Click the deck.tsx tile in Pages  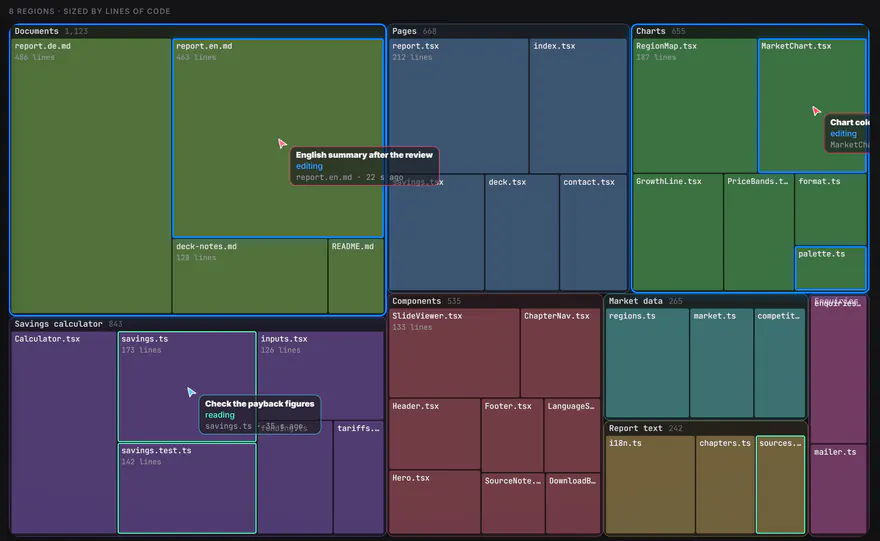(x=522, y=232)
